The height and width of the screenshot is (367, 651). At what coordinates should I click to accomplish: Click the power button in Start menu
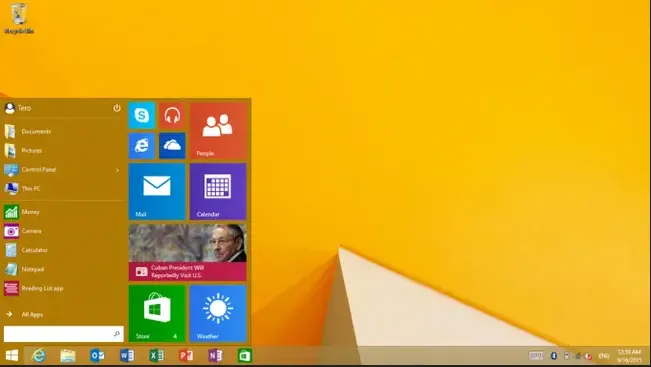point(117,108)
